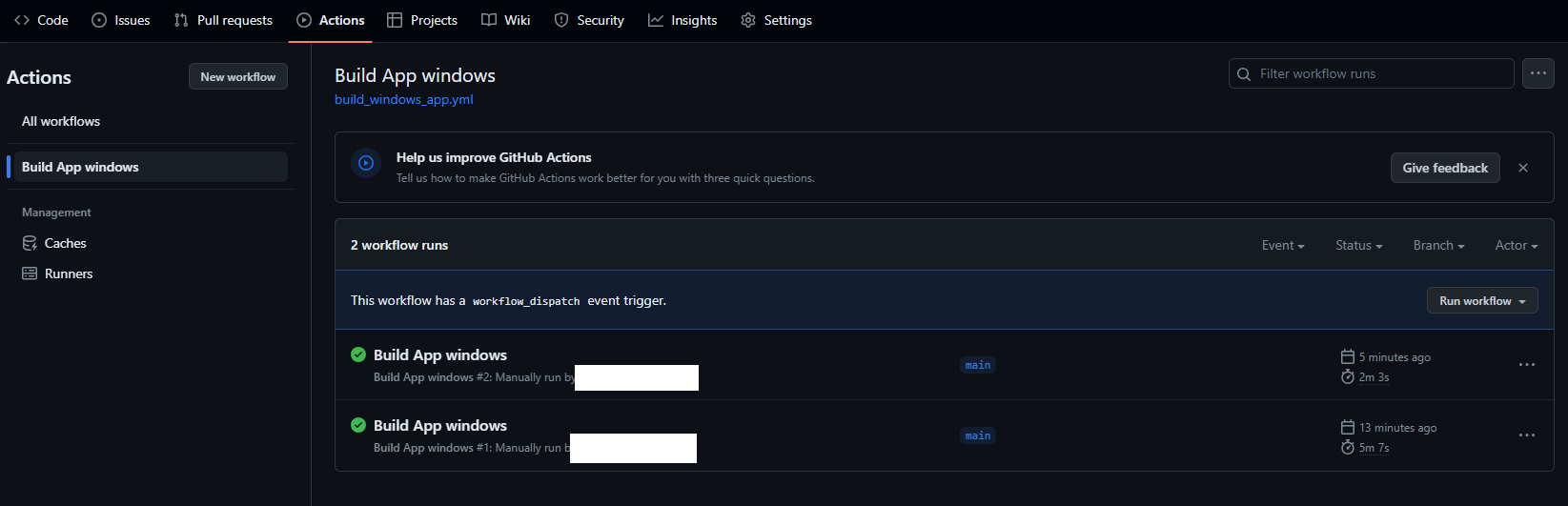Open the Projects tab

pyautogui.click(x=422, y=20)
